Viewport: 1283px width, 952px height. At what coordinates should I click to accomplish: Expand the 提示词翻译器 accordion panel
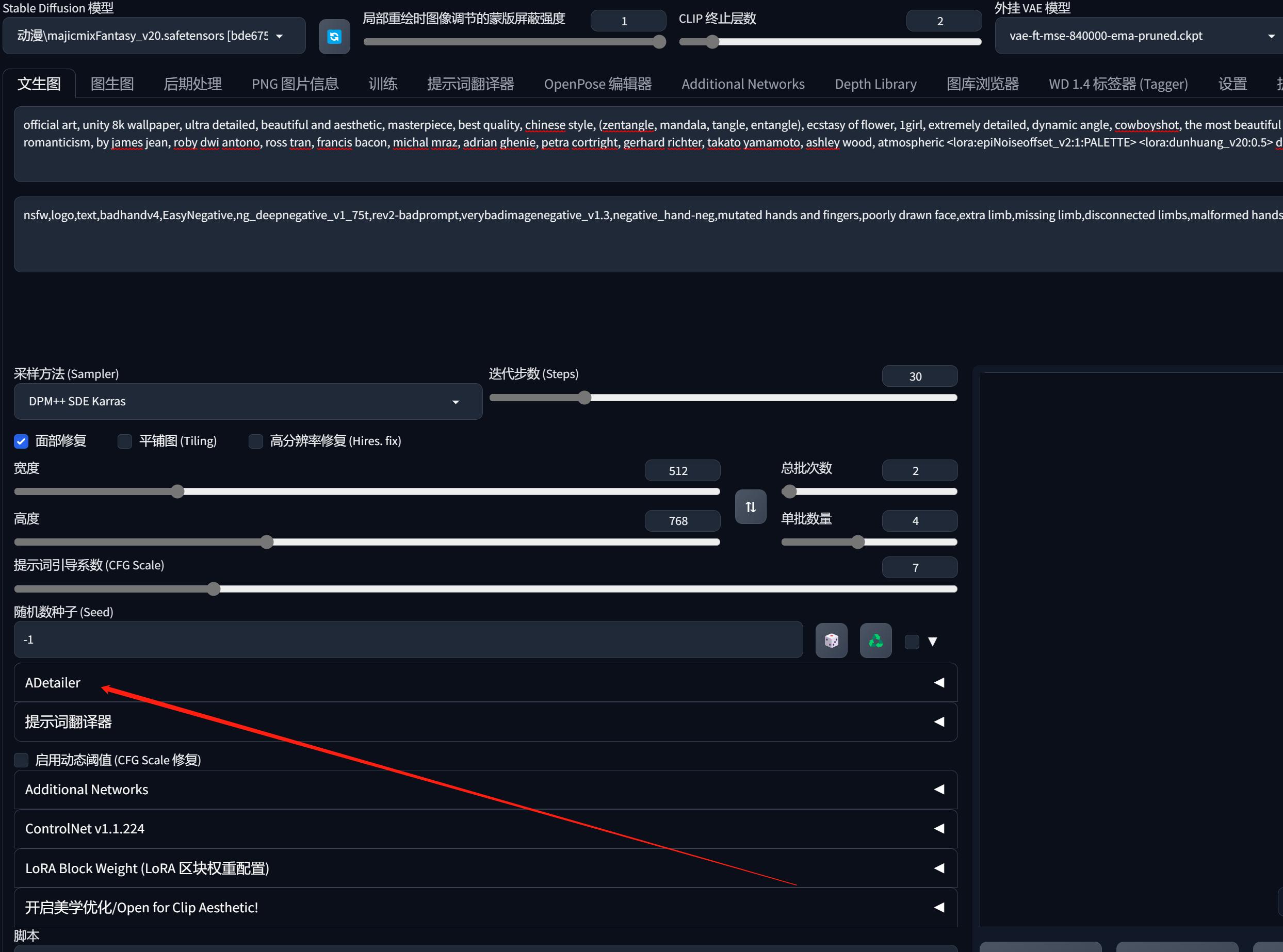[x=939, y=721]
